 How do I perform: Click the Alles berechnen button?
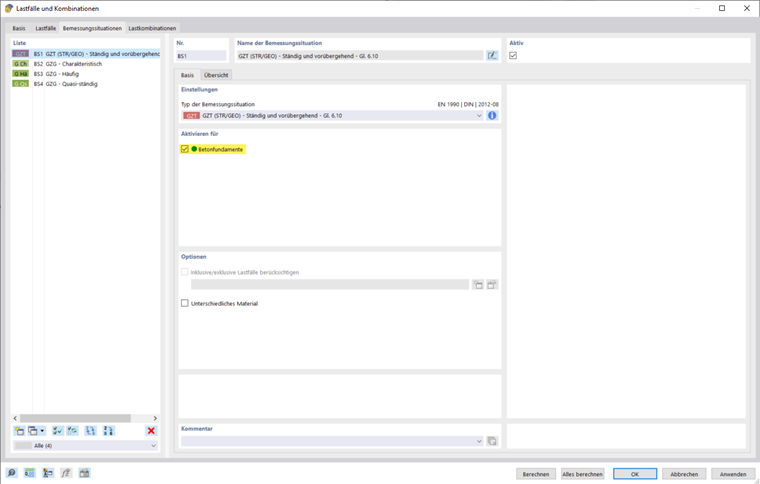(582, 474)
